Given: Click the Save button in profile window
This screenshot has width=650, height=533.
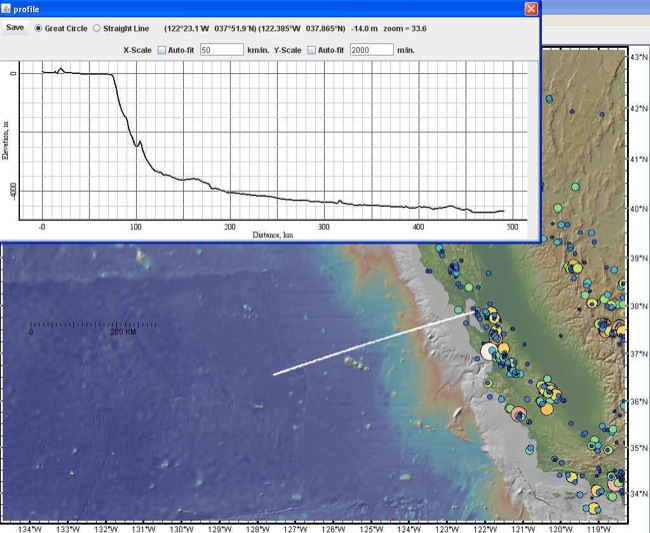Looking at the screenshot, I should [15, 28].
